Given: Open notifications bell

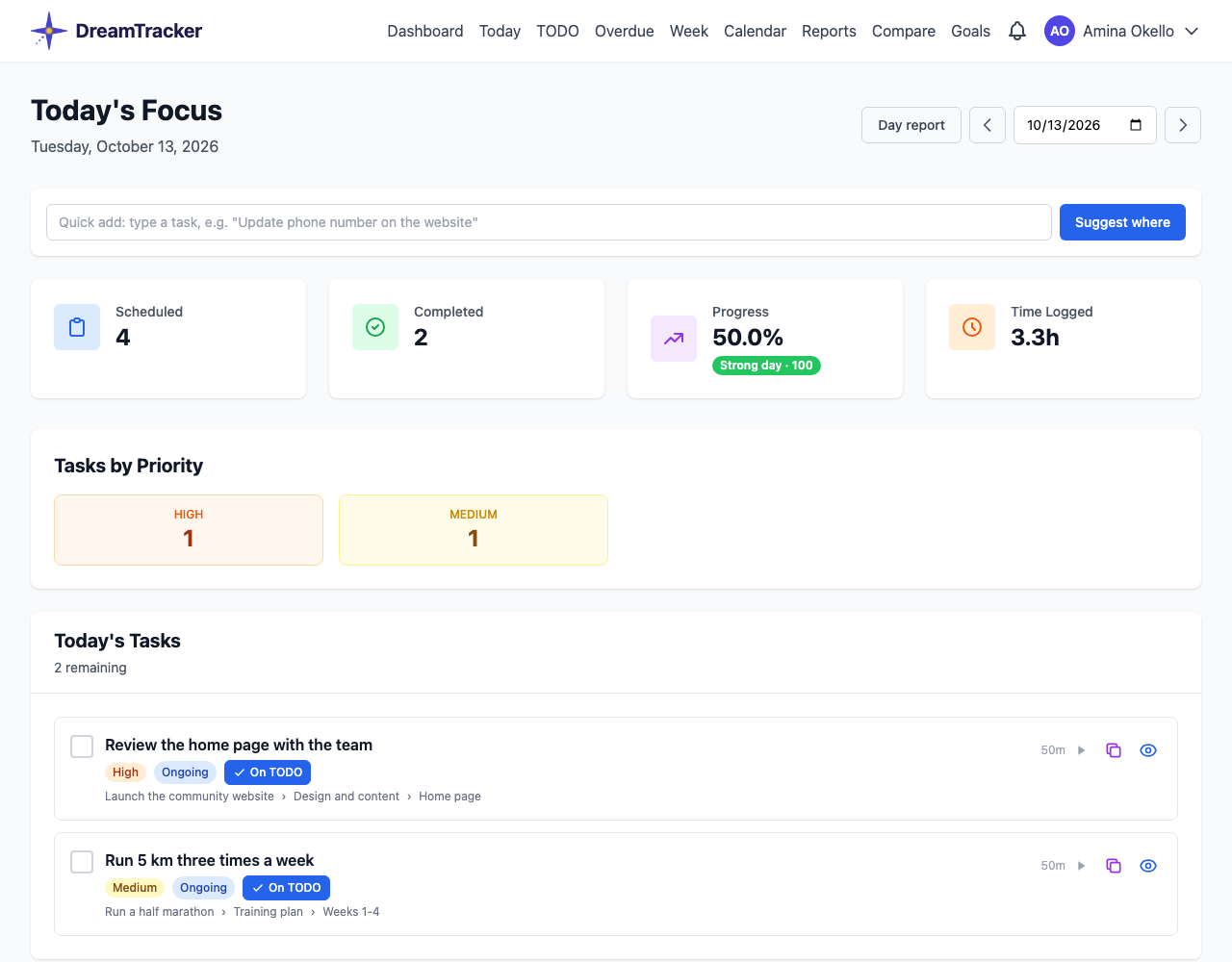Looking at the screenshot, I should [x=1017, y=31].
